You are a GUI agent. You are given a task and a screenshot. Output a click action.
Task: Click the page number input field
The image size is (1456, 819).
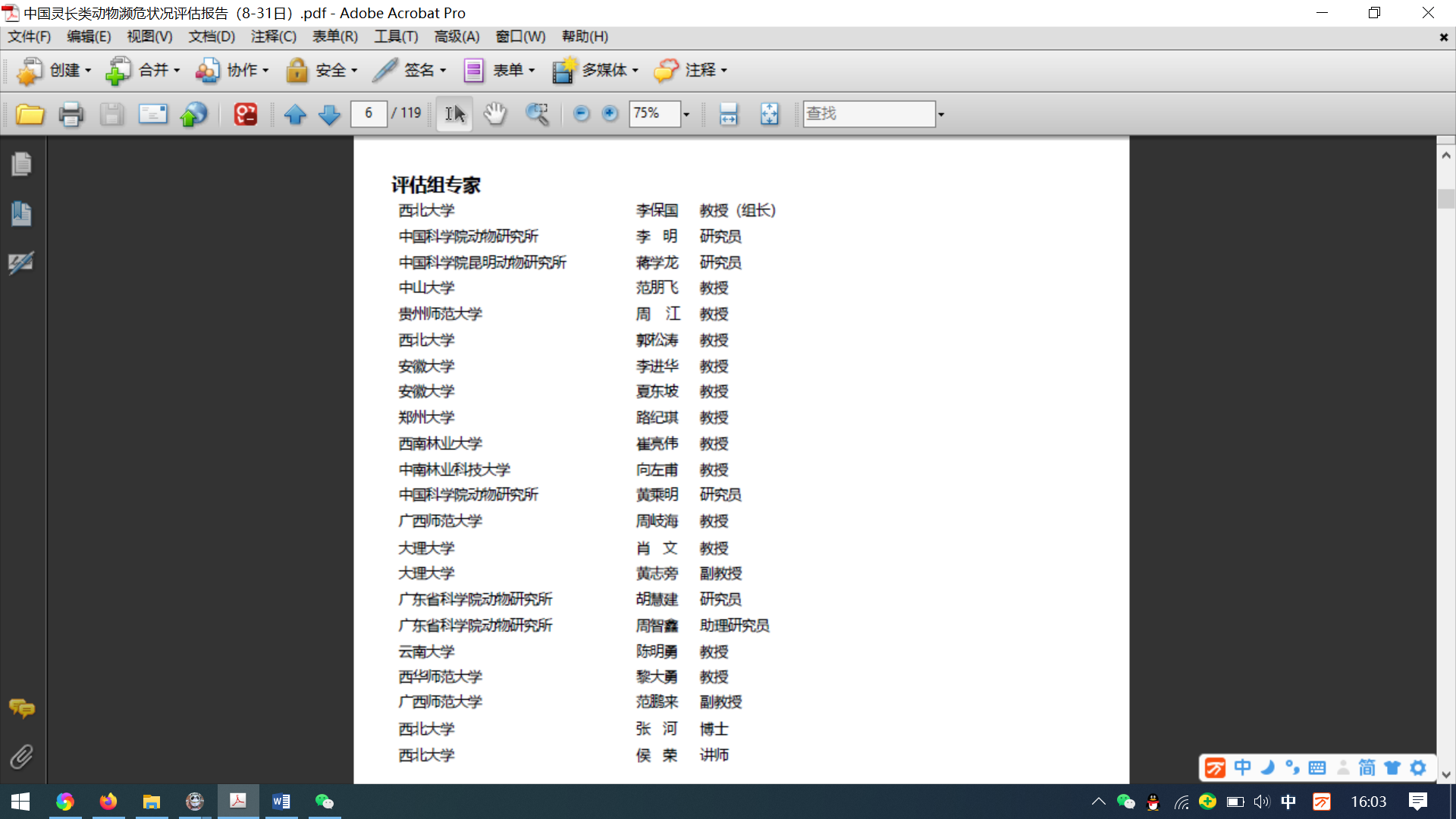[x=369, y=114]
